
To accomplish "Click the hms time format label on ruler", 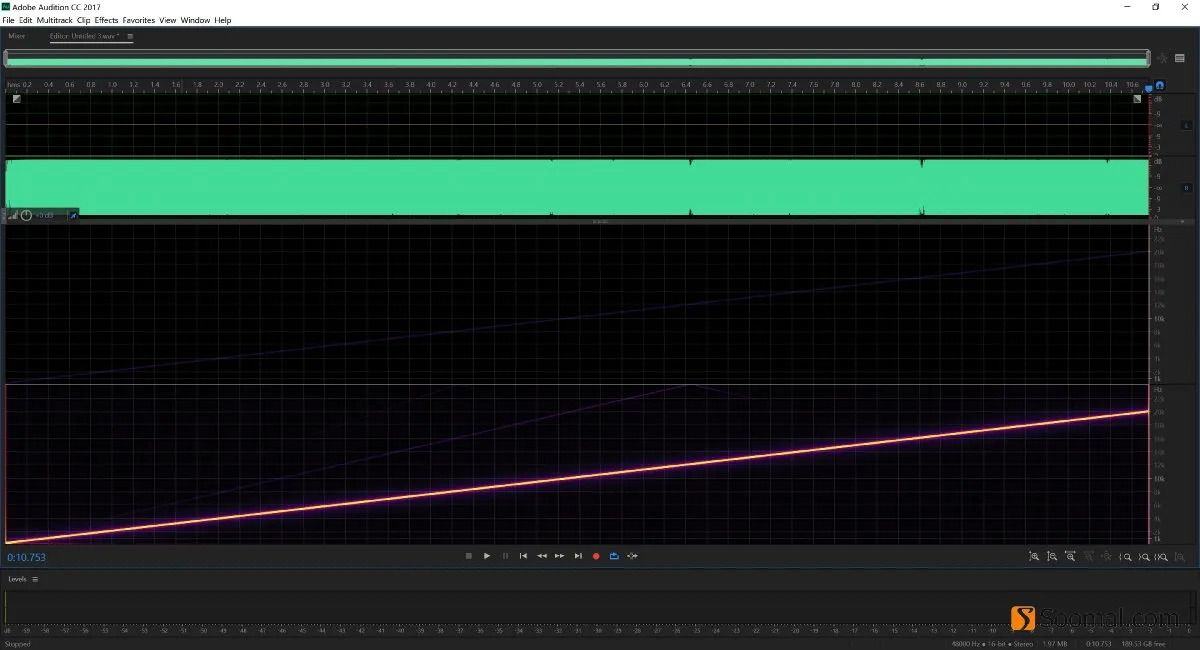I will coord(14,85).
